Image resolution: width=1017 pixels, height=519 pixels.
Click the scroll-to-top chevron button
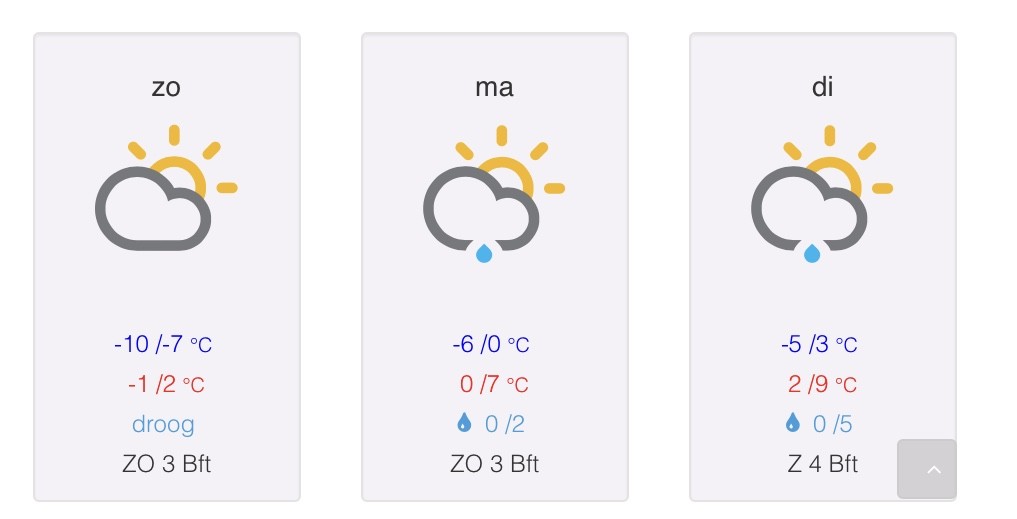(927, 469)
